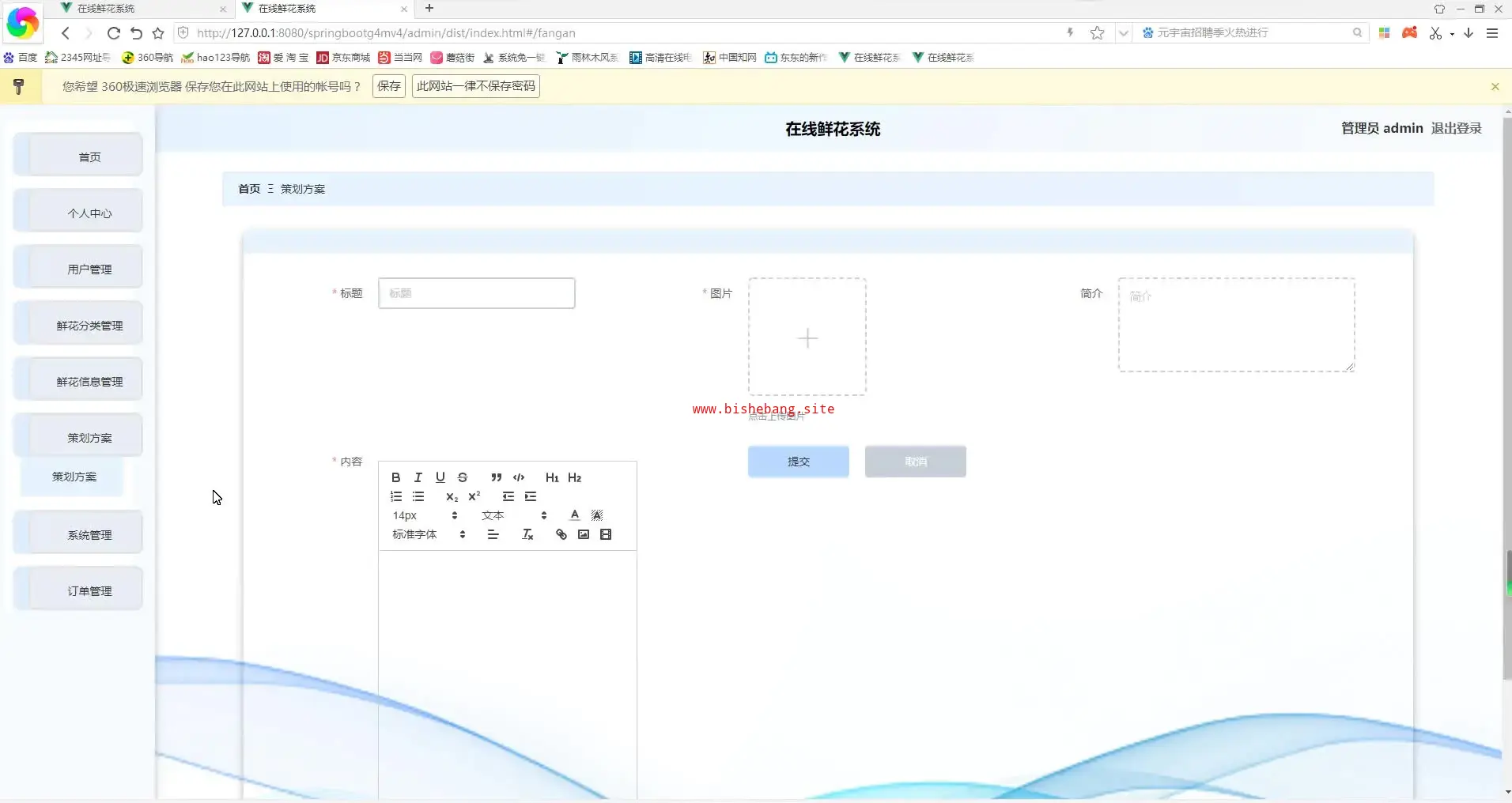
Task: Apply superscript formatting
Action: point(474,496)
